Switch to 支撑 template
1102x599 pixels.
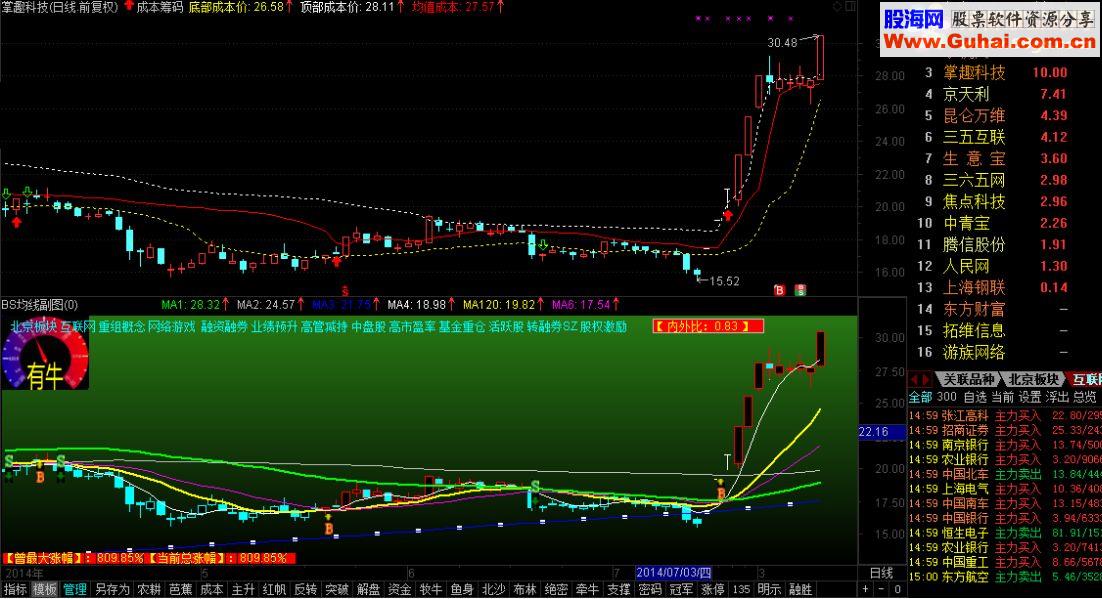pyautogui.click(x=618, y=589)
